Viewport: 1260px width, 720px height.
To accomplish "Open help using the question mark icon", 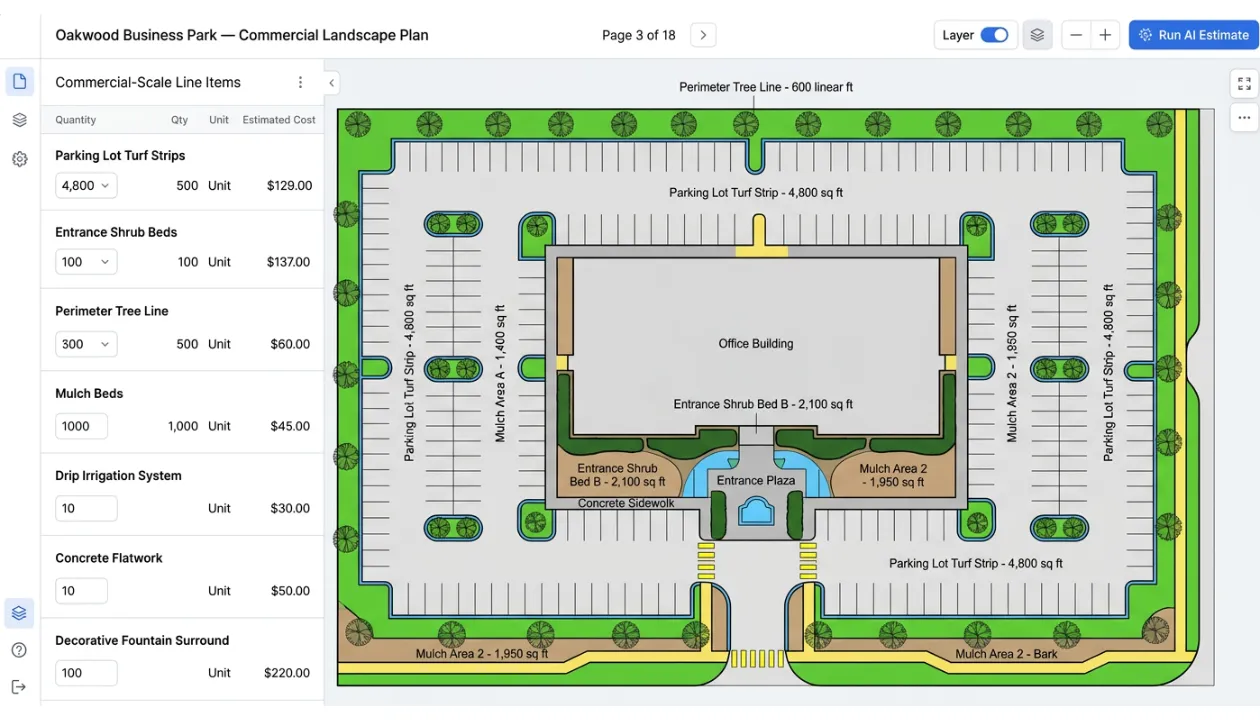I will (x=19, y=648).
